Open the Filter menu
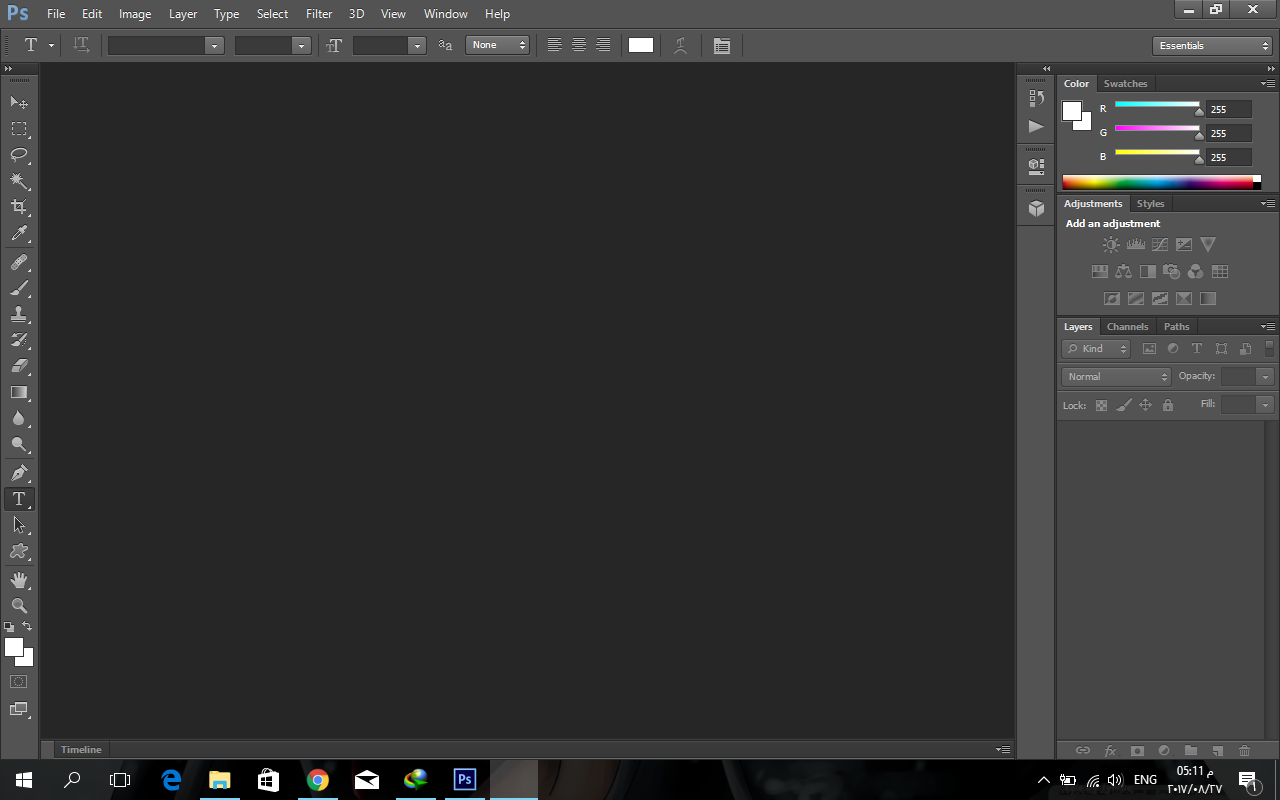 [318, 13]
